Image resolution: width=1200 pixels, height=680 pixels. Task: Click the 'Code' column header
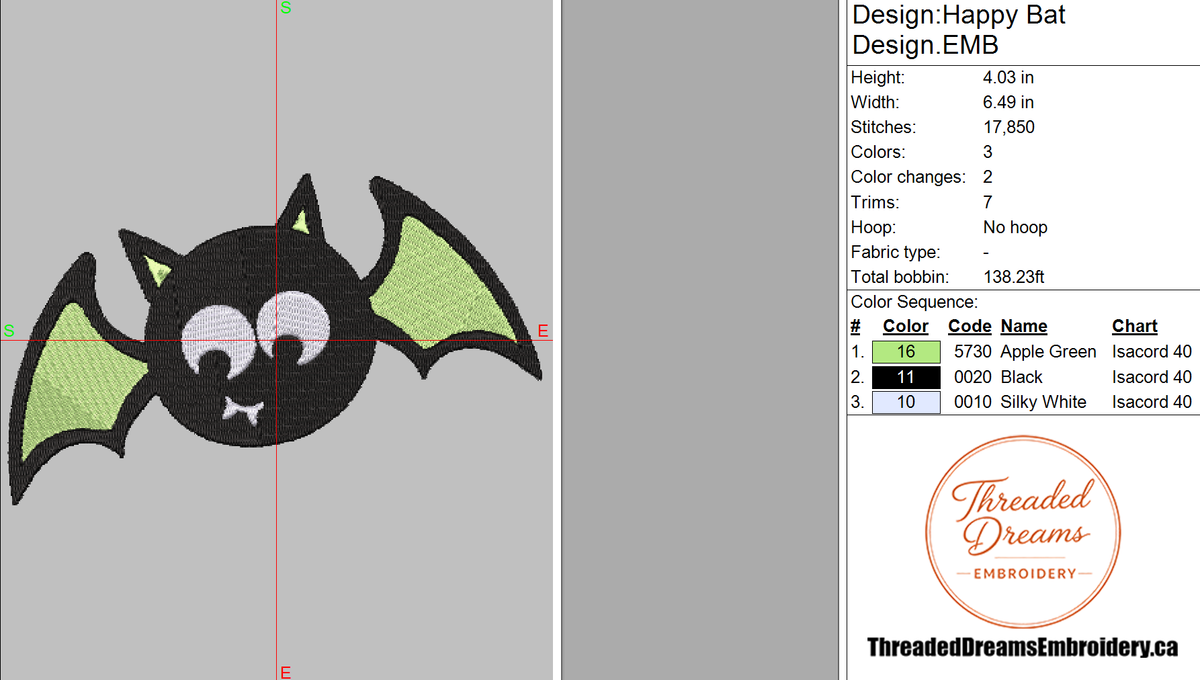coord(970,326)
